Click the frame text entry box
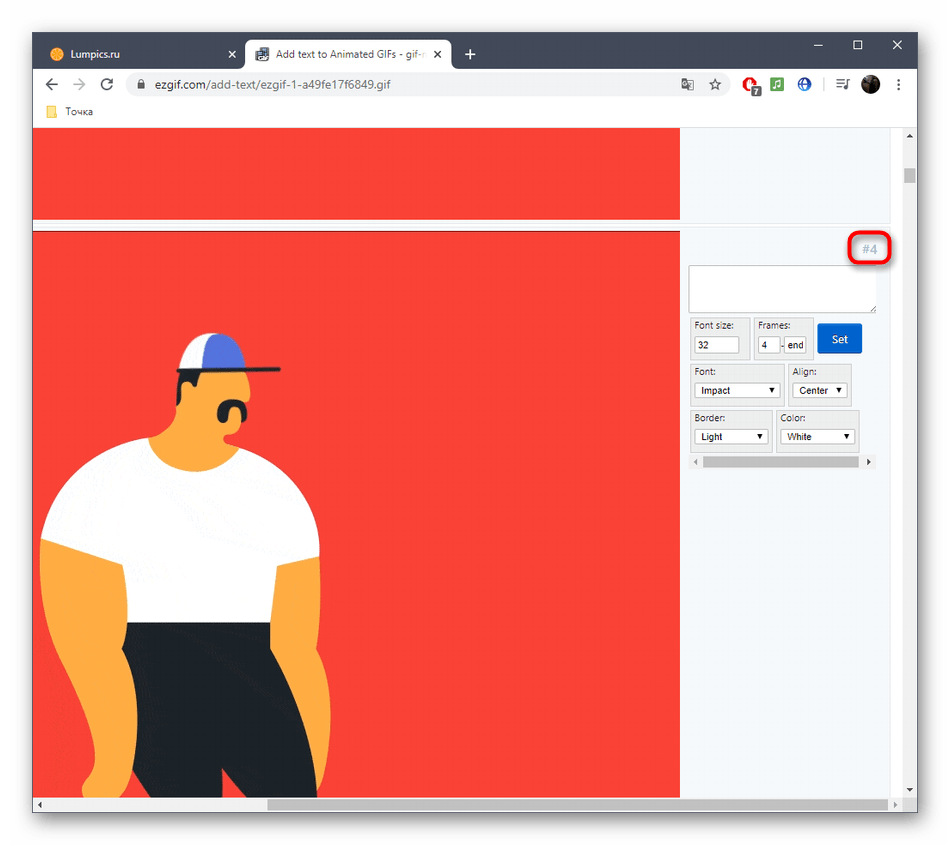 782,289
